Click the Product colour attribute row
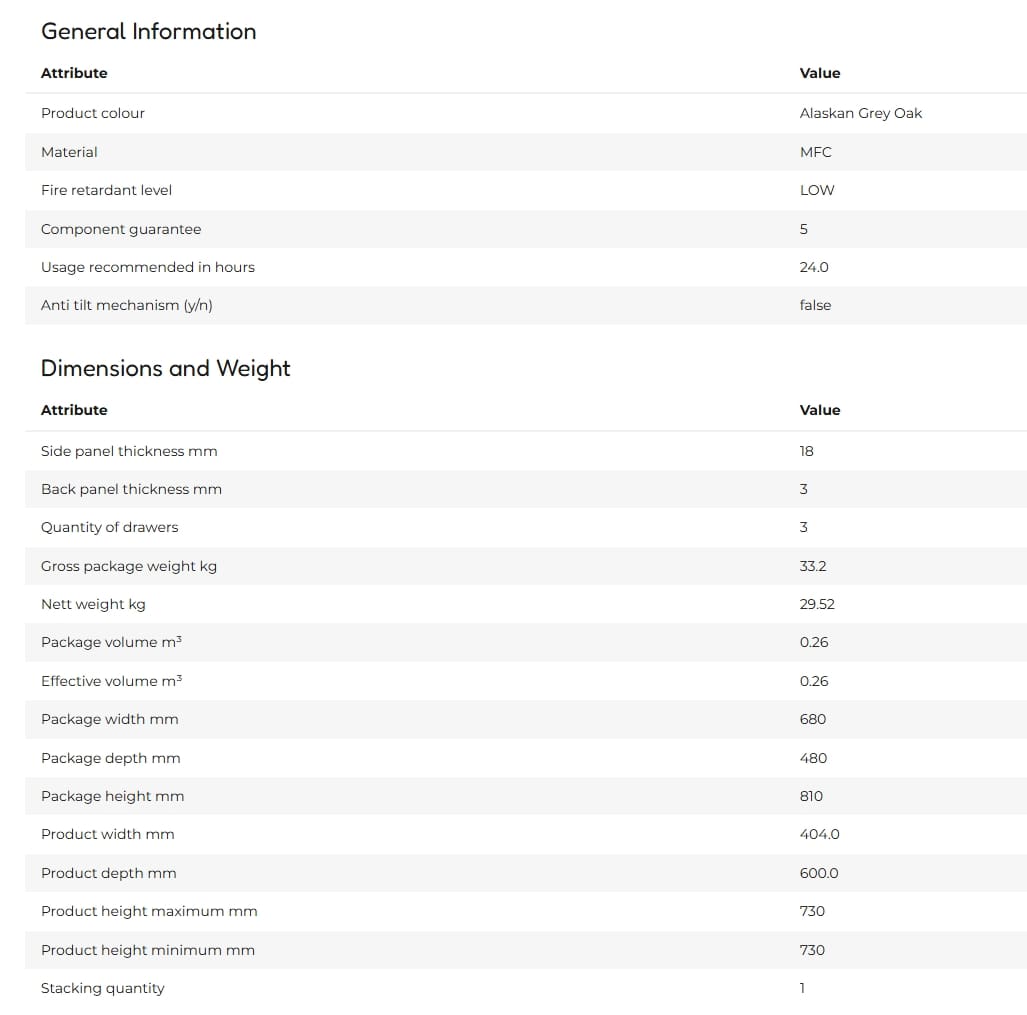Image resolution: width=1027 pixels, height=1015 pixels. [526, 113]
